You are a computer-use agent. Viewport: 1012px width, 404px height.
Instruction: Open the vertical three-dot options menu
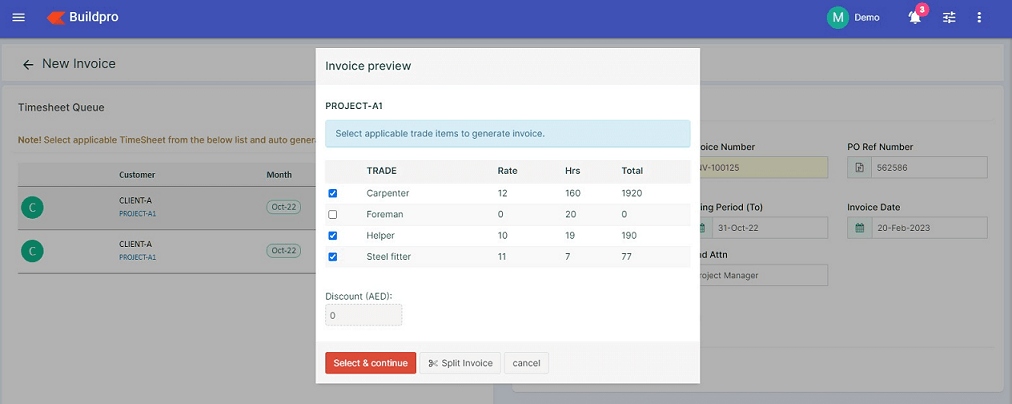979,17
